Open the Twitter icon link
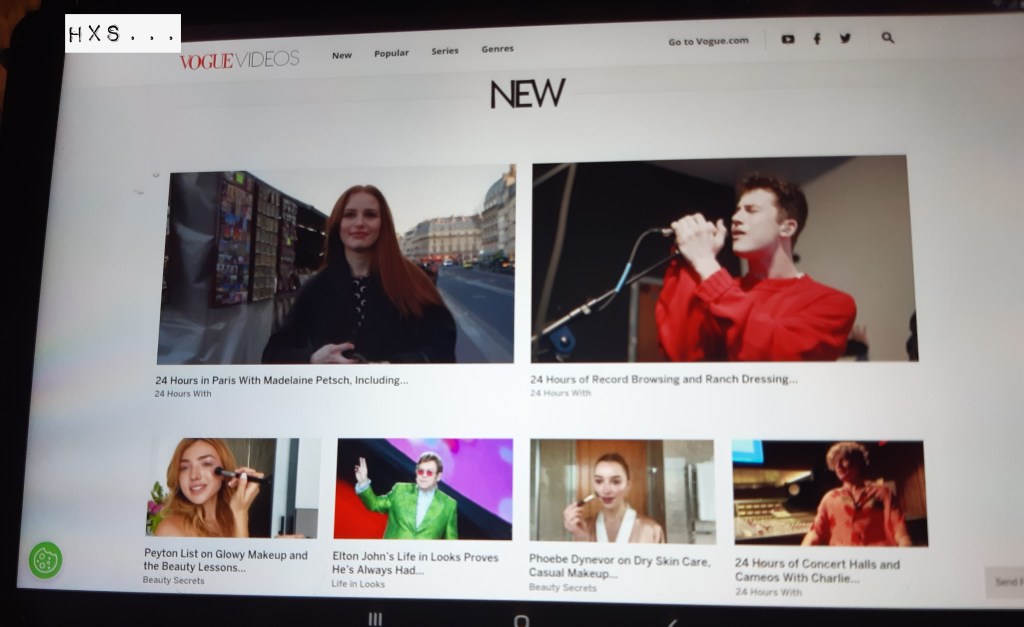Viewport: 1024px width, 627px height. [845, 39]
